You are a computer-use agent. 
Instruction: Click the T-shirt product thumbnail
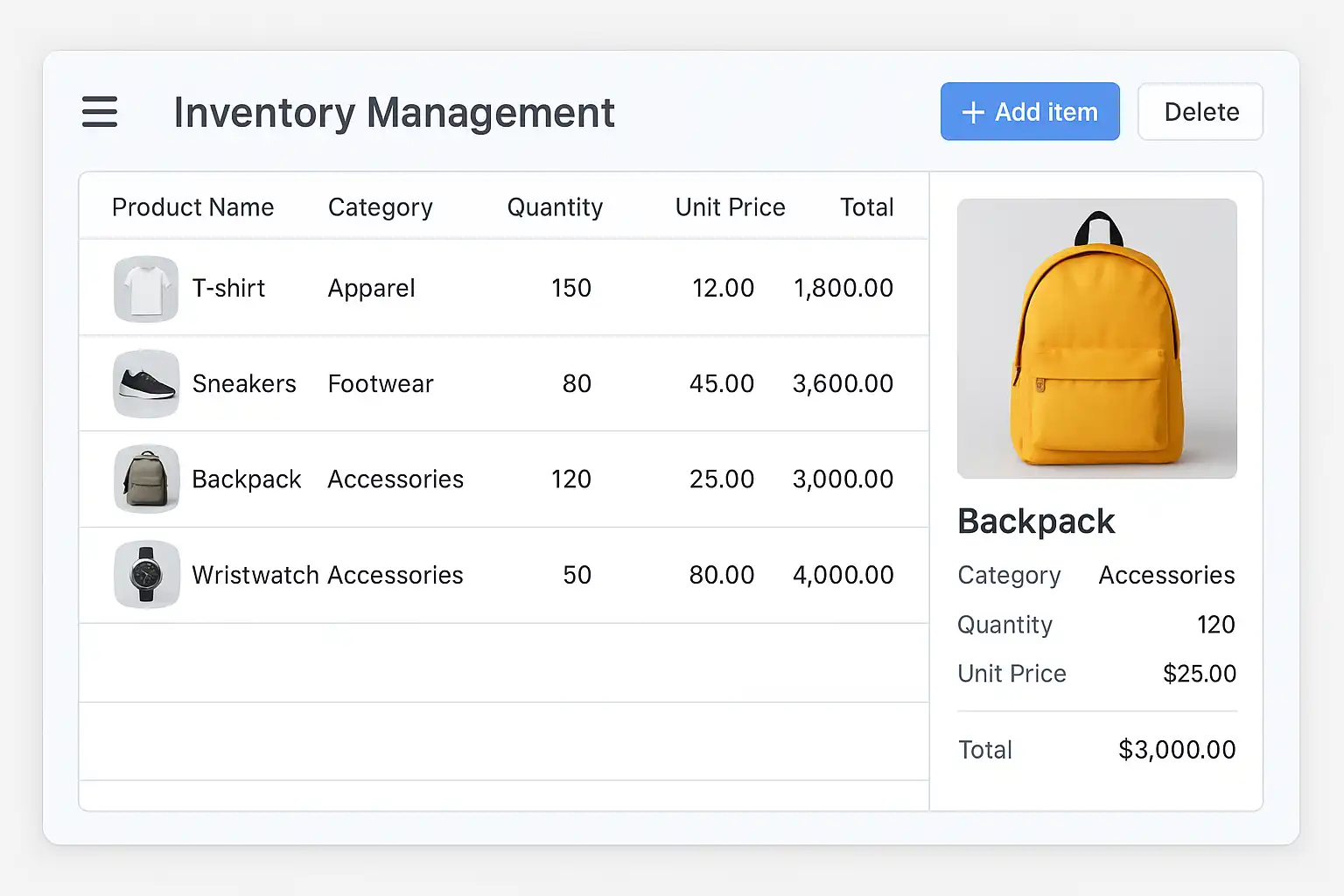tap(146, 289)
